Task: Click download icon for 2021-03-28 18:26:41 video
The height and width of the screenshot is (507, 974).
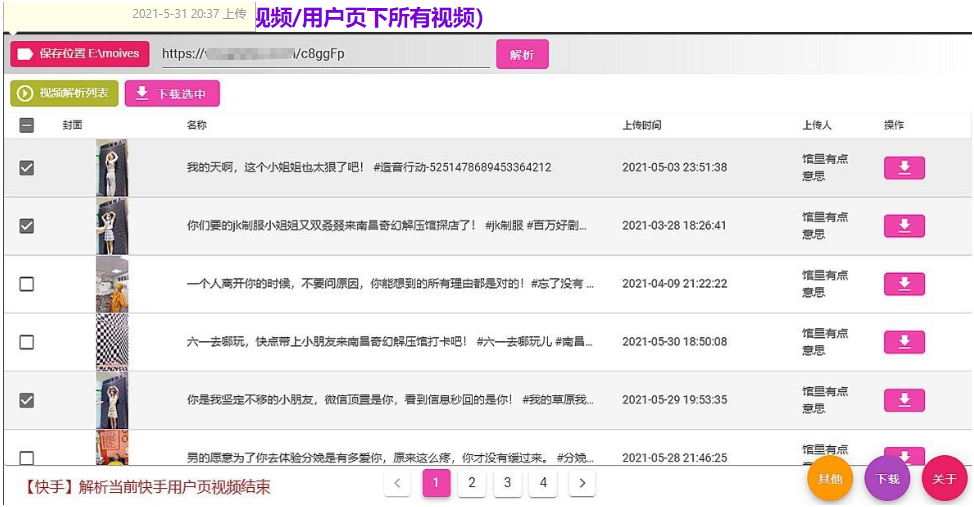Action: (904, 226)
